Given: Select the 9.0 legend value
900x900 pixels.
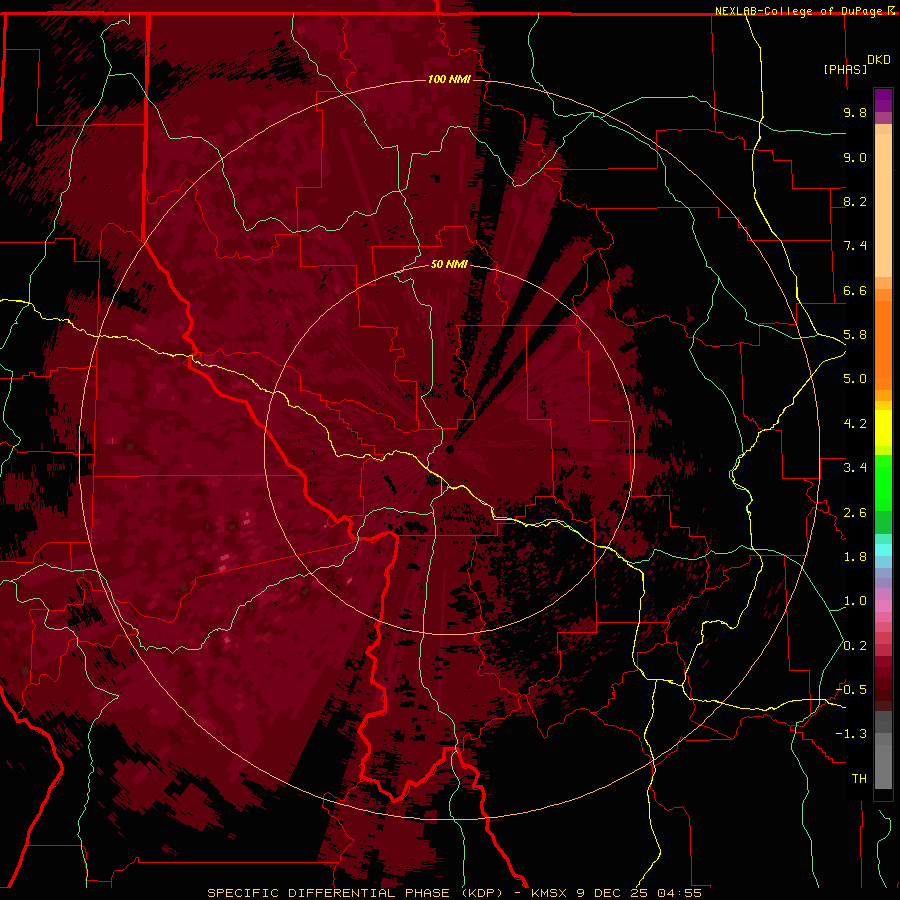Looking at the screenshot, I should (x=855, y=157).
